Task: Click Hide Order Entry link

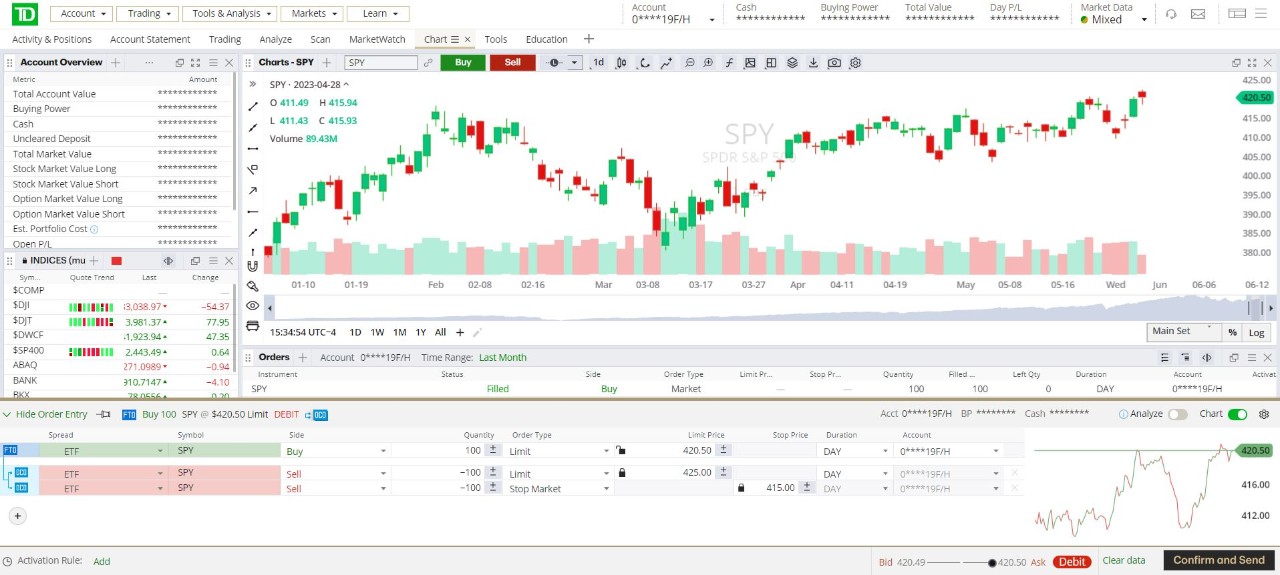Action: pos(51,414)
